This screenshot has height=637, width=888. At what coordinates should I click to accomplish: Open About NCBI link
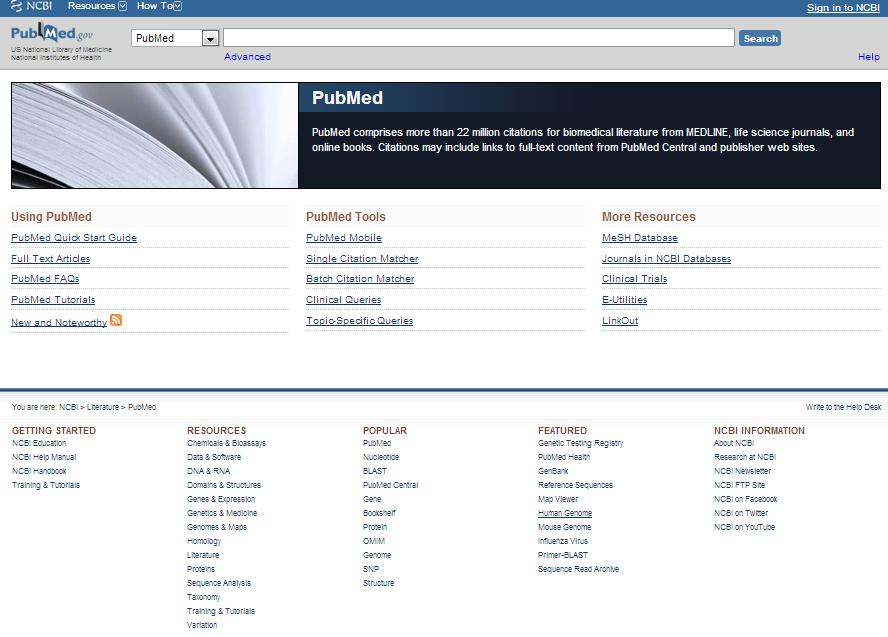pyautogui.click(x=733, y=443)
